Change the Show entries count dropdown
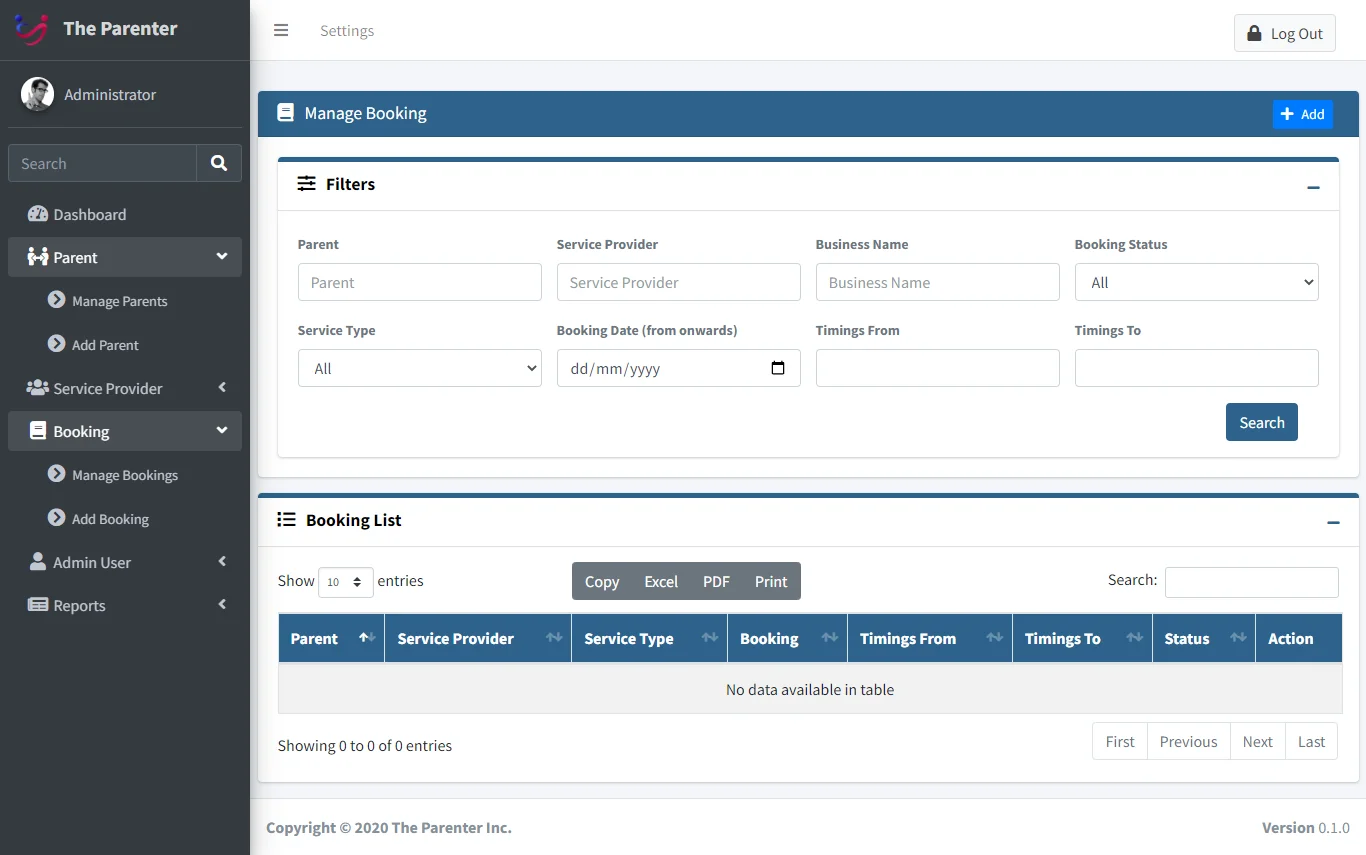Image resolution: width=1366 pixels, height=855 pixels. click(x=345, y=582)
